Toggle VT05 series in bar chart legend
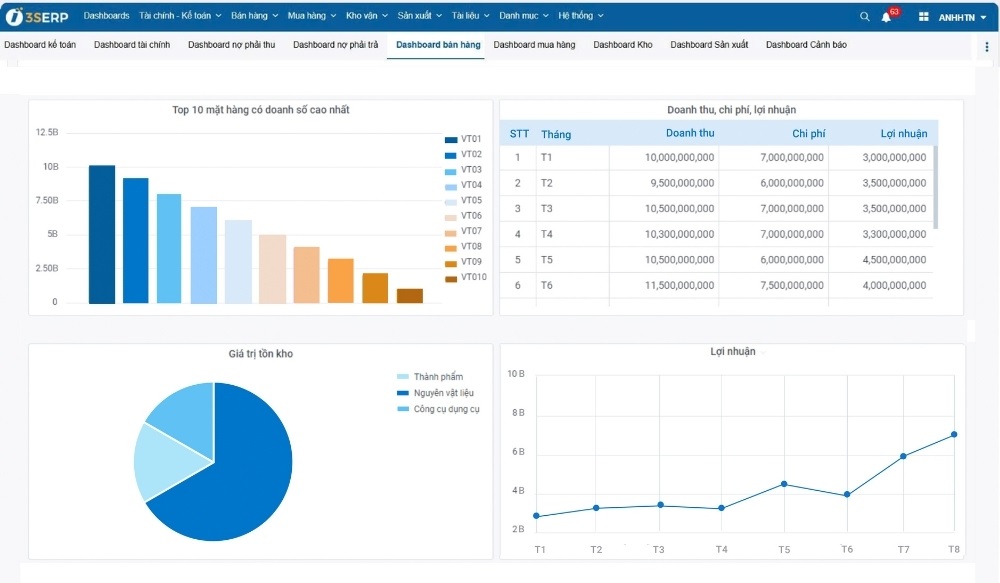Screen dimensions: 1000x583 (464, 201)
